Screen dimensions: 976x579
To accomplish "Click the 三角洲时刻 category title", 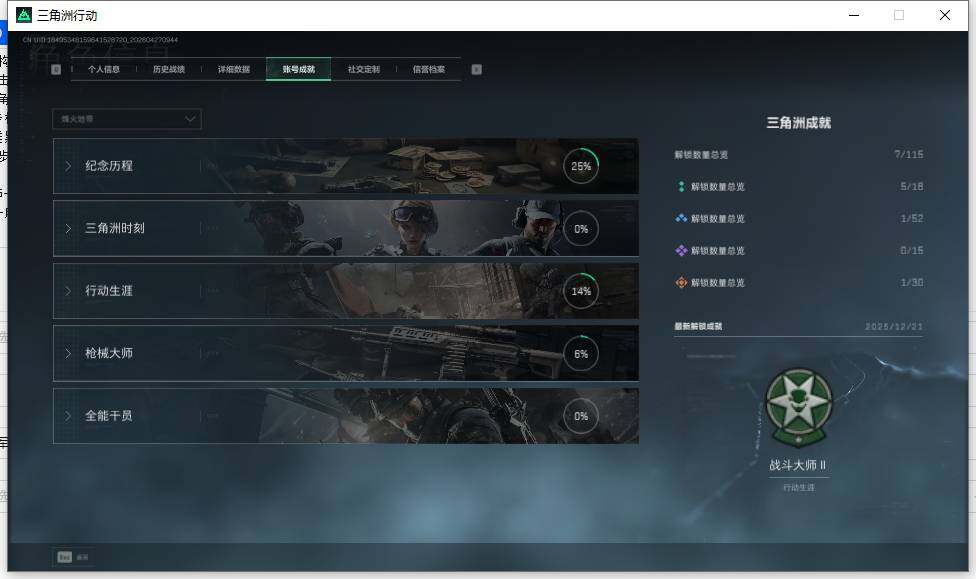I will [x=115, y=228].
